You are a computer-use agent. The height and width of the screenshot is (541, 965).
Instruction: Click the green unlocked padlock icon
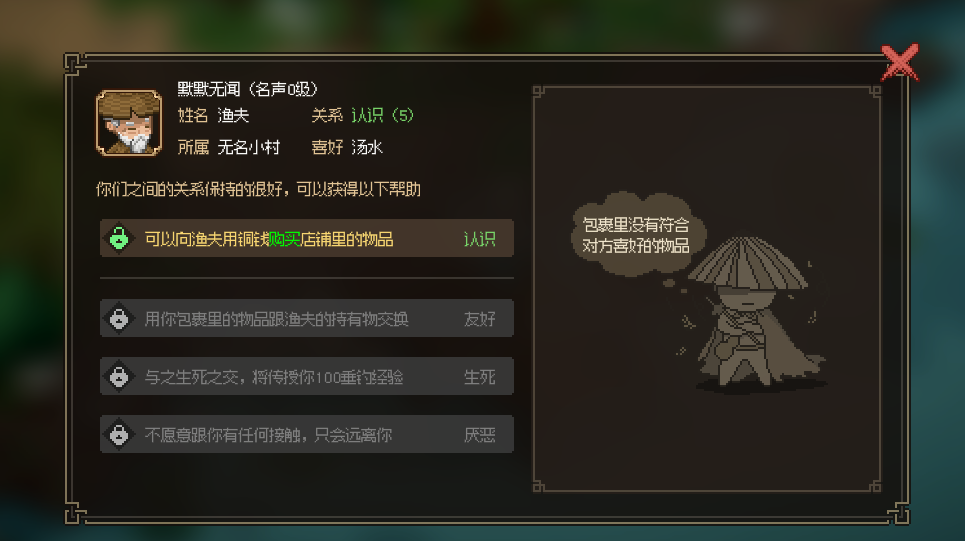click(119, 238)
